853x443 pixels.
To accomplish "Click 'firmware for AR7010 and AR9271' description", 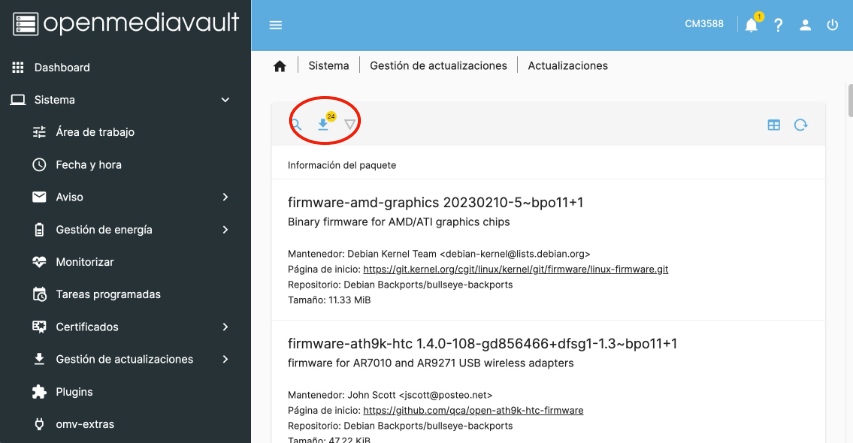I will pyautogui.click(x=431, y=363).
